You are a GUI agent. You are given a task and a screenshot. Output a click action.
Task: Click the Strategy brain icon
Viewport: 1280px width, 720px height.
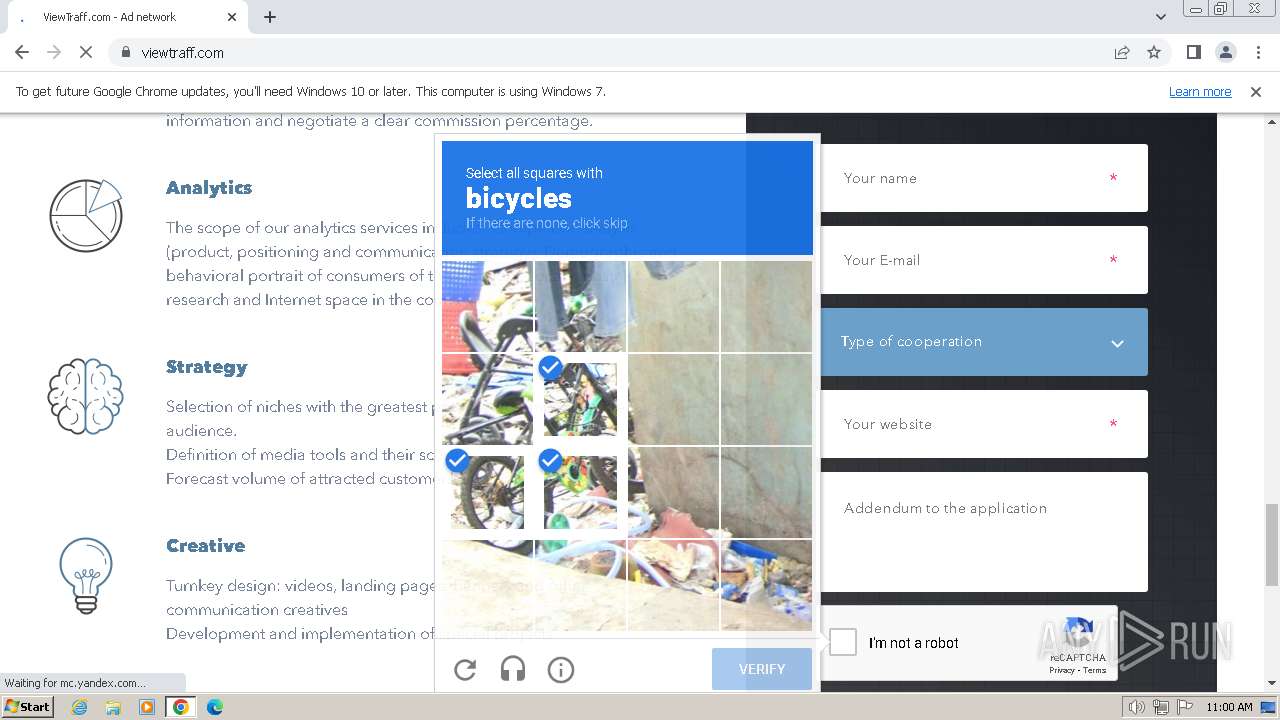point(86,396)
